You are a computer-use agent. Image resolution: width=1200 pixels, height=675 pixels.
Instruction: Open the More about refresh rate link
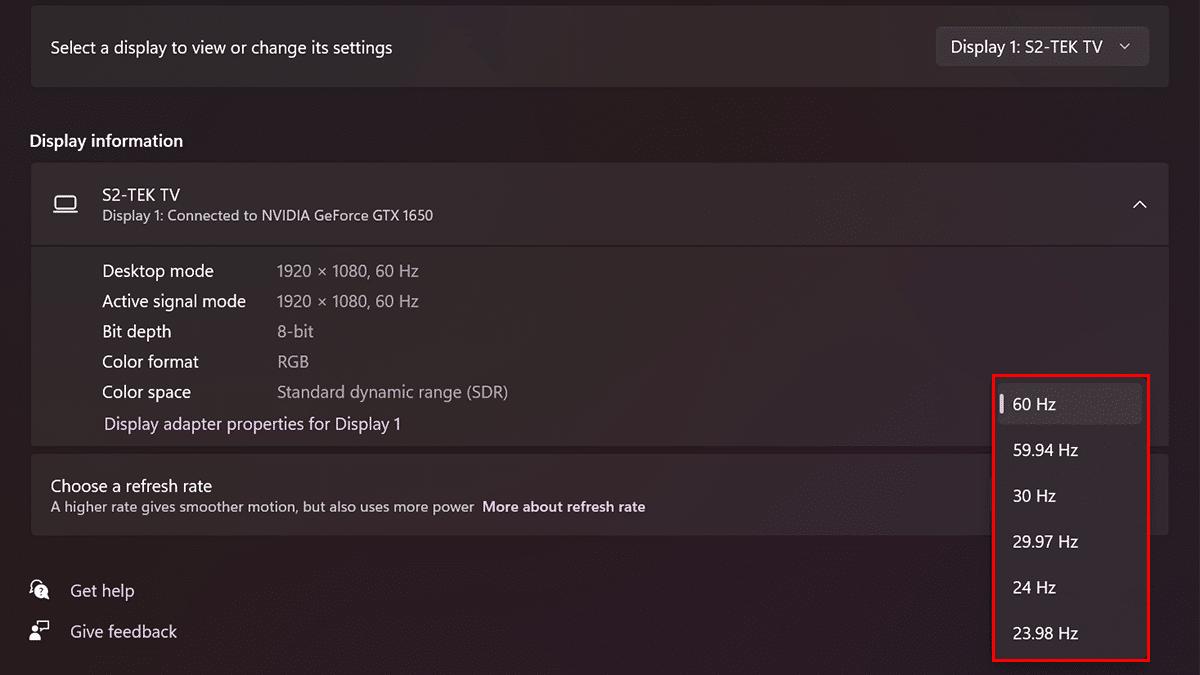pyautogui.click(x=563, y=507)
